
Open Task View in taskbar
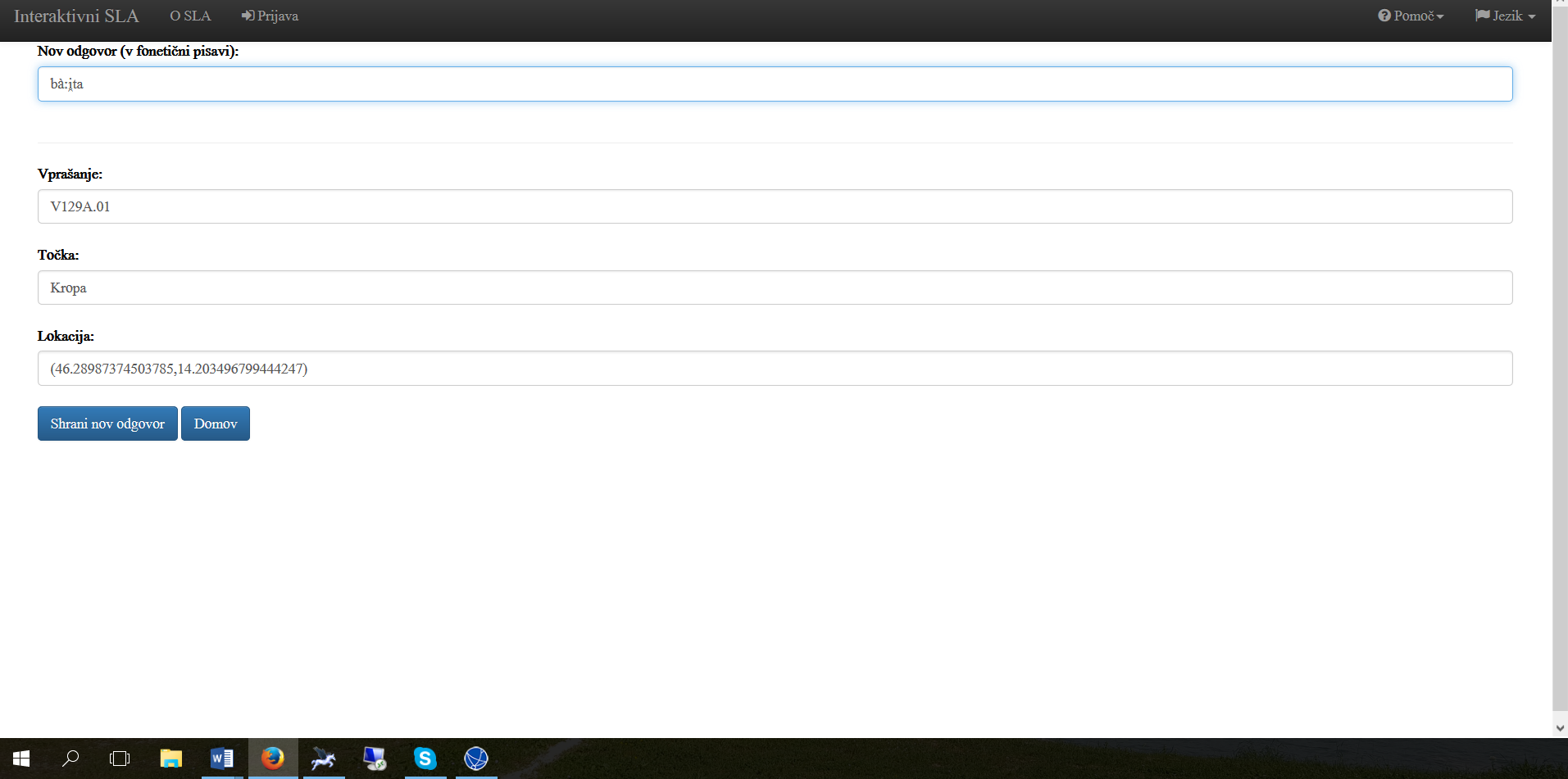[120, 759]
